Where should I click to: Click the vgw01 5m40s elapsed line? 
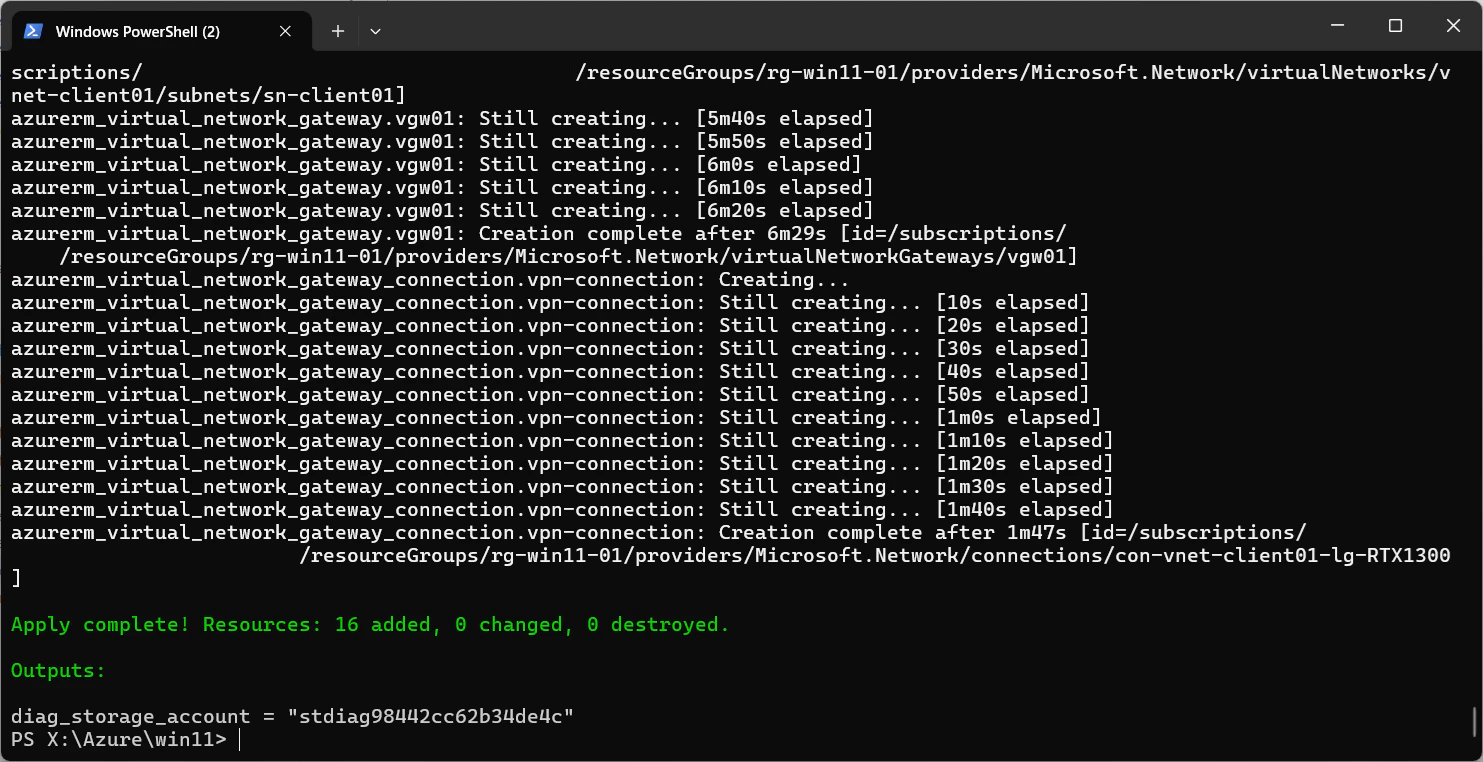click(x=442, y=119)
